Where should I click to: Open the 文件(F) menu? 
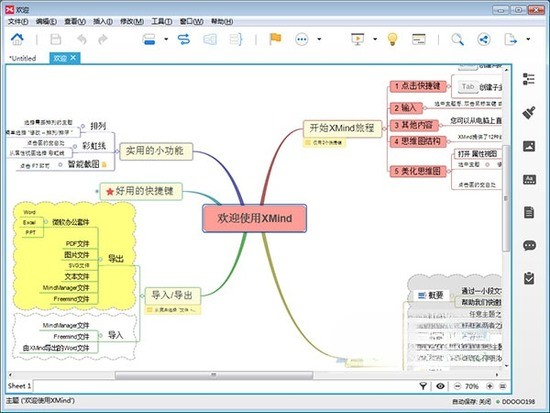18,21
